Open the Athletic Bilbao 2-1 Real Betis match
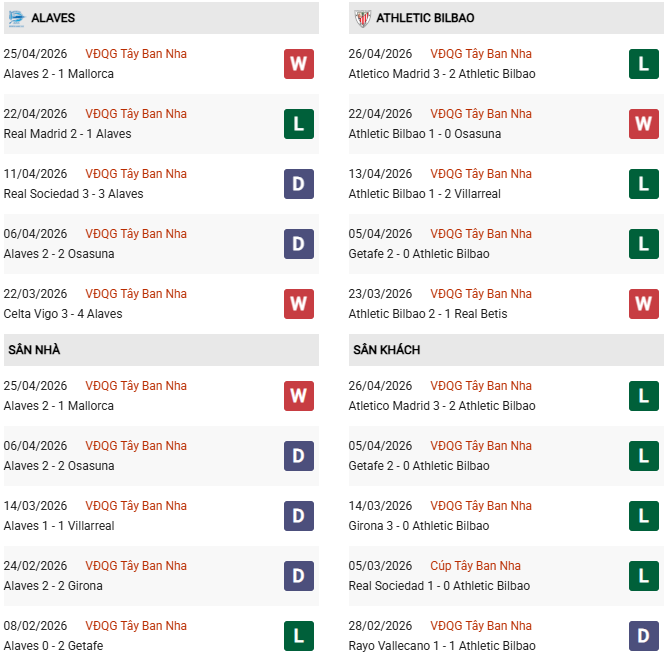The image size is (666, 660). pos(428,314)
